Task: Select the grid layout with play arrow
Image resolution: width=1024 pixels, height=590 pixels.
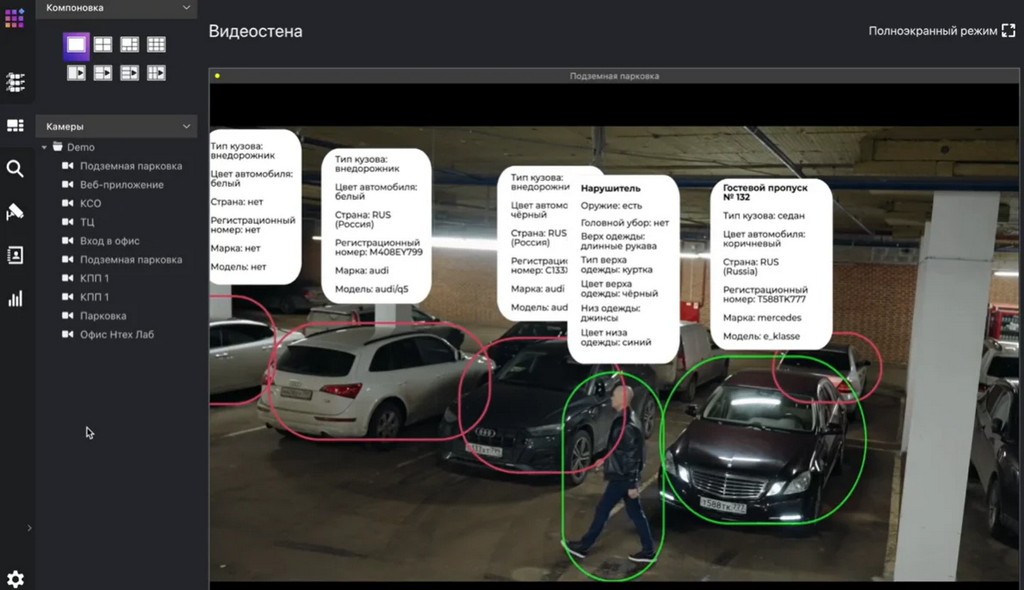Action: pyautogui.click(x=156, y=73)
